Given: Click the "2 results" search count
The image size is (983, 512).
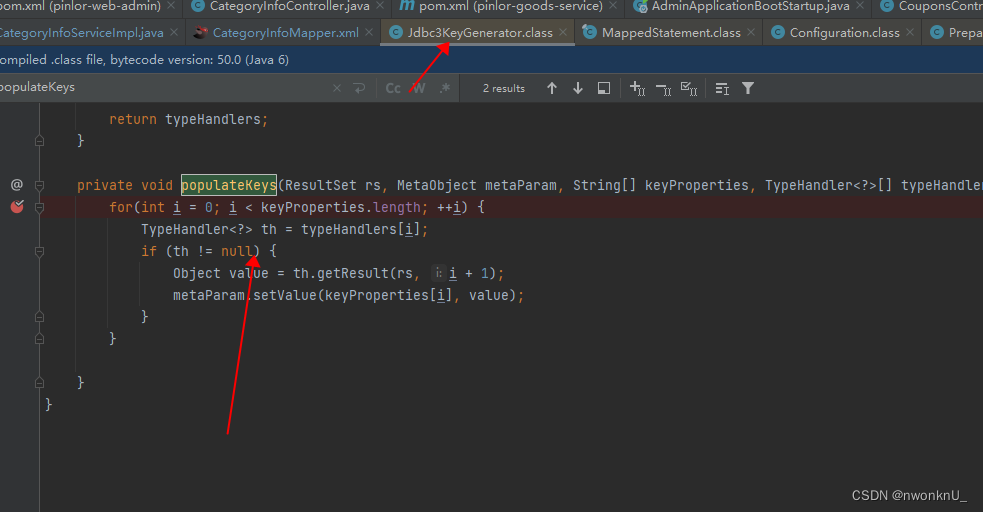Looking at the screenshot, I should point(503,88).
